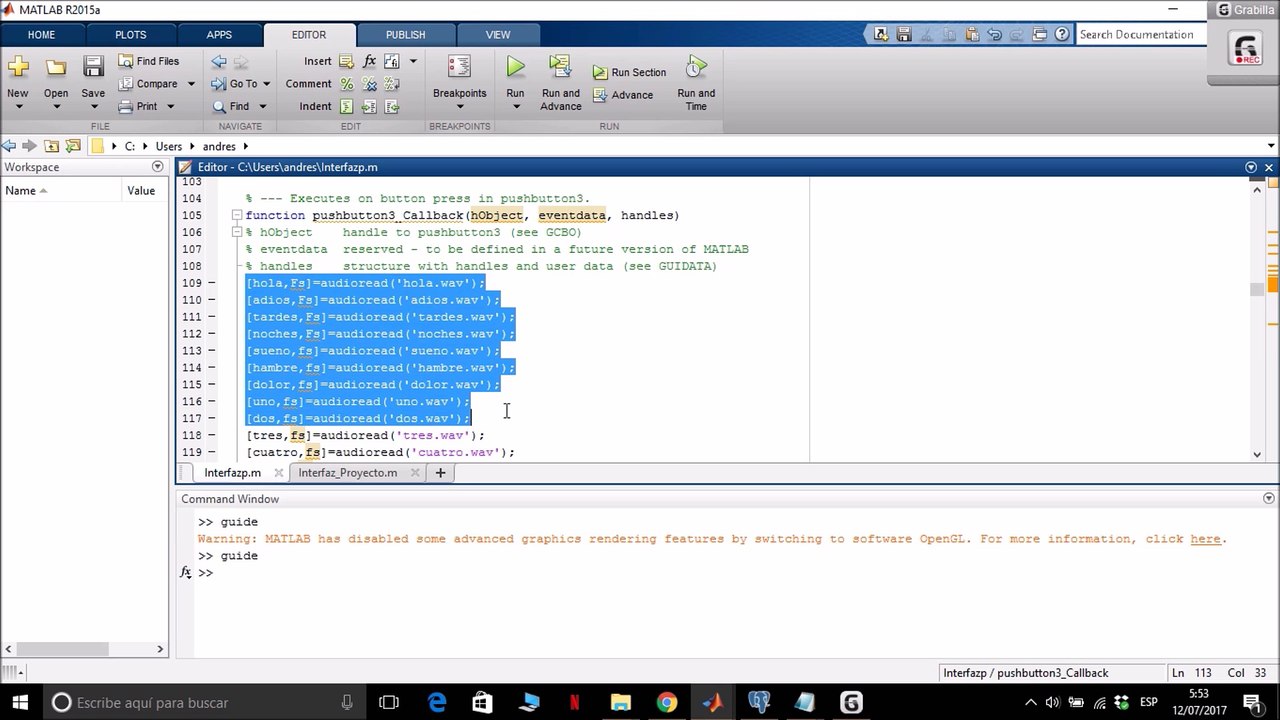Toggle breakpoint dash on line 109
This screenshot has width=1280, height=720.
coord(211,283)
